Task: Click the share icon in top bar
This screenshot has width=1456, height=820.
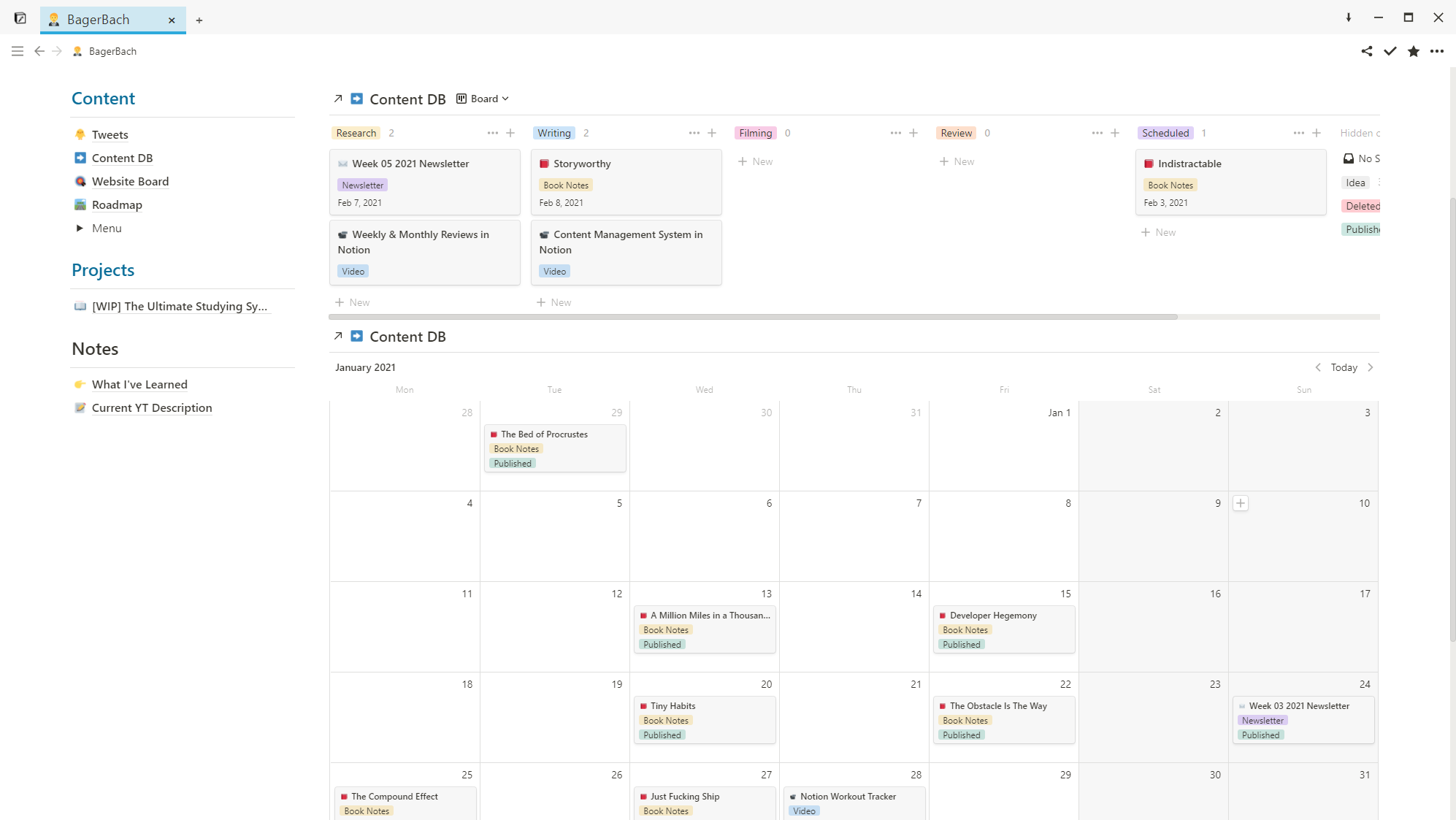Action: click(x=1367, y=51)
